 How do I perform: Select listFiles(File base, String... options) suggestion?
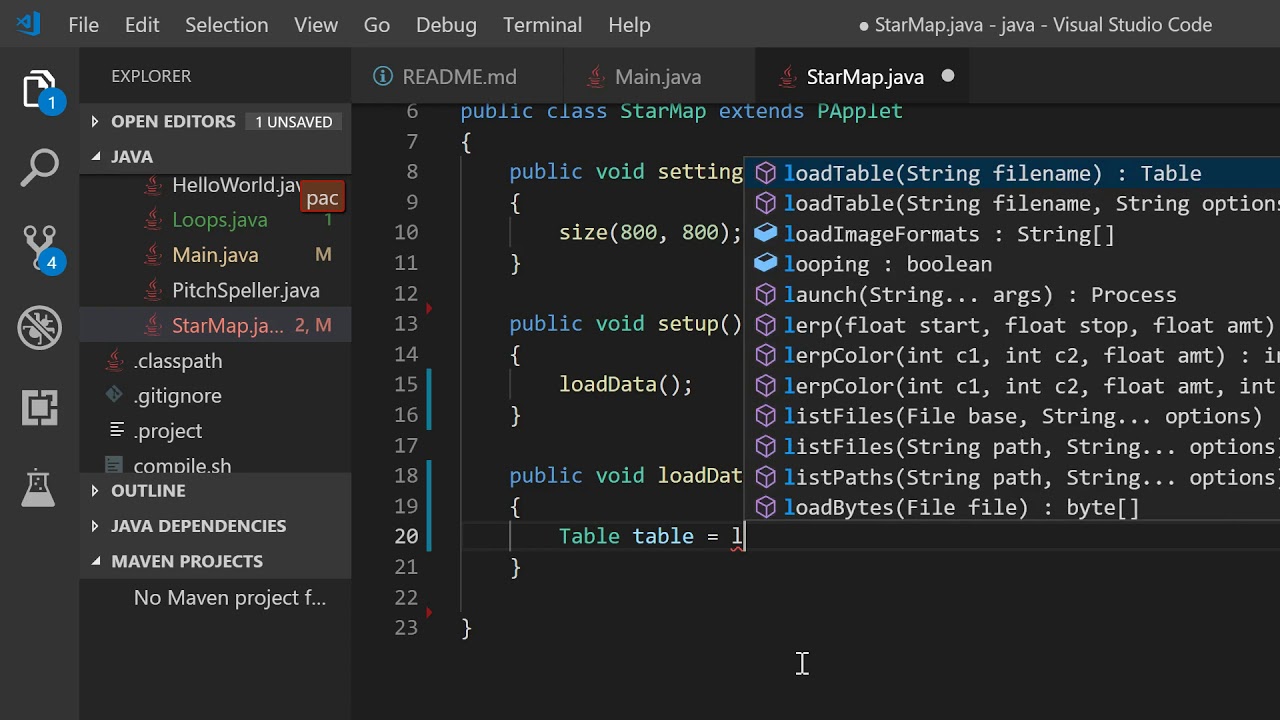click(x=1012, y=416)
